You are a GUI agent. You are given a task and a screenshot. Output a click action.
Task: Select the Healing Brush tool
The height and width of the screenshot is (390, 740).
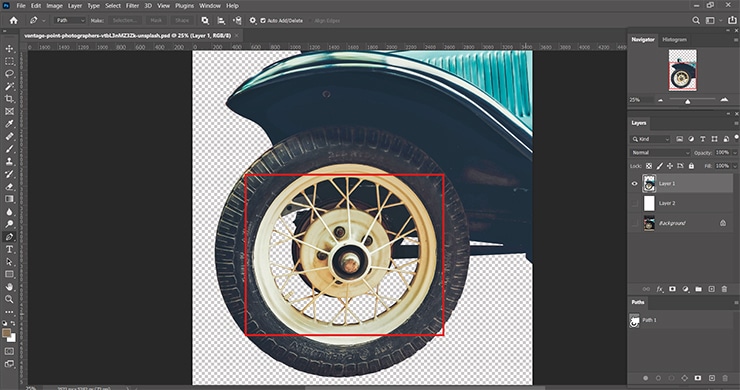[9, 136]
